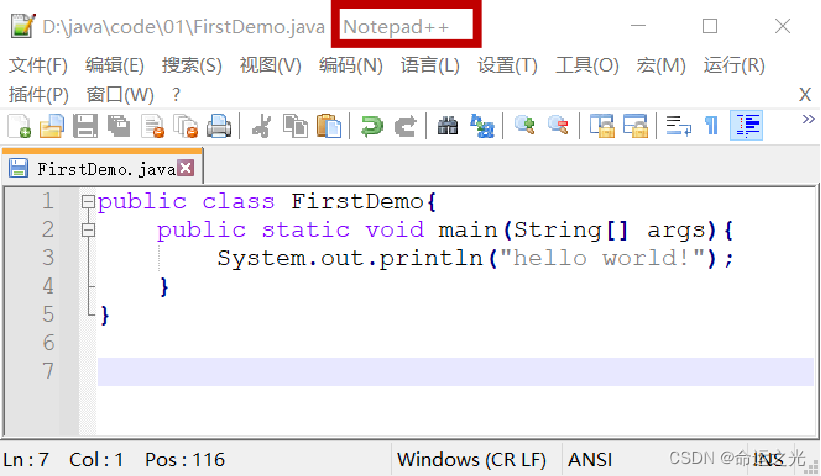Image resolution: width=821 pixels, height=476 pixels.
Task: Toggle synchronized vertical scrolling icon
Action: 602,126
